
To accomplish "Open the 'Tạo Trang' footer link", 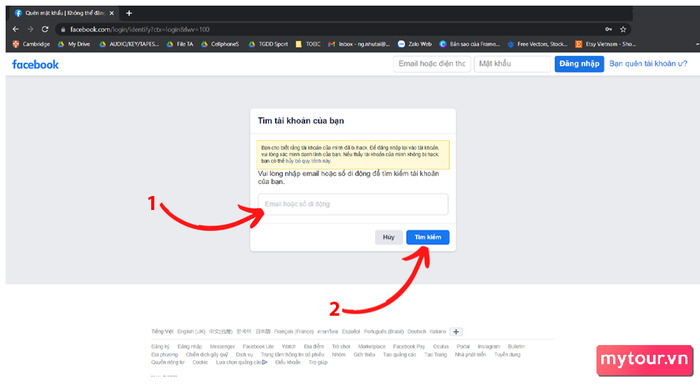I will (435, 355).
